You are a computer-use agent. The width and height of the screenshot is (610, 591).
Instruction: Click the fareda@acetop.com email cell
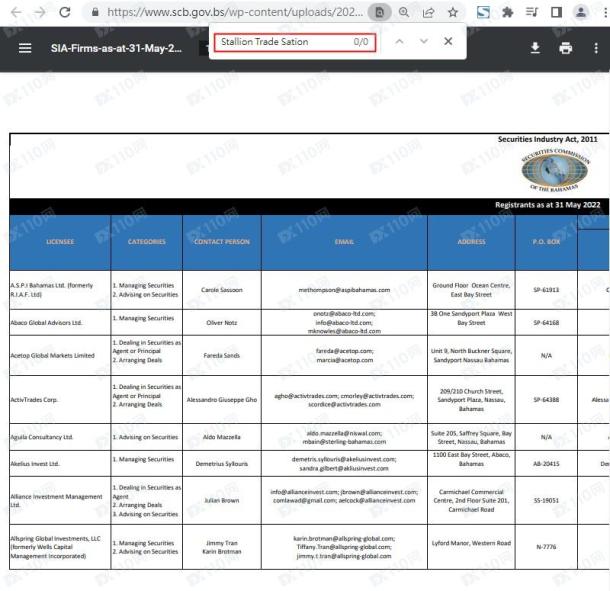(x=344, y=356)
